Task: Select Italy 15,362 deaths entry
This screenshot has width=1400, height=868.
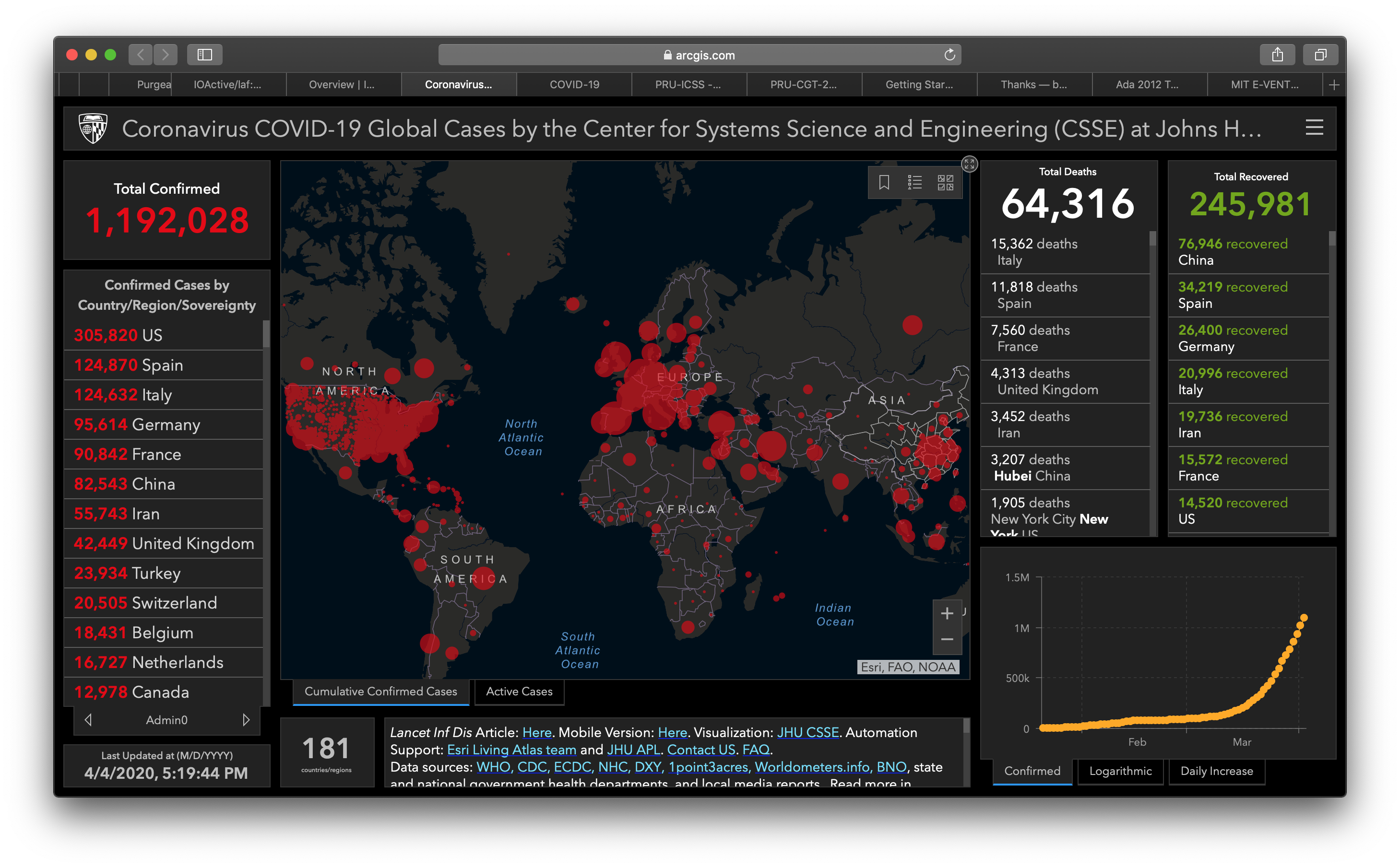Action: point(1065,252)
